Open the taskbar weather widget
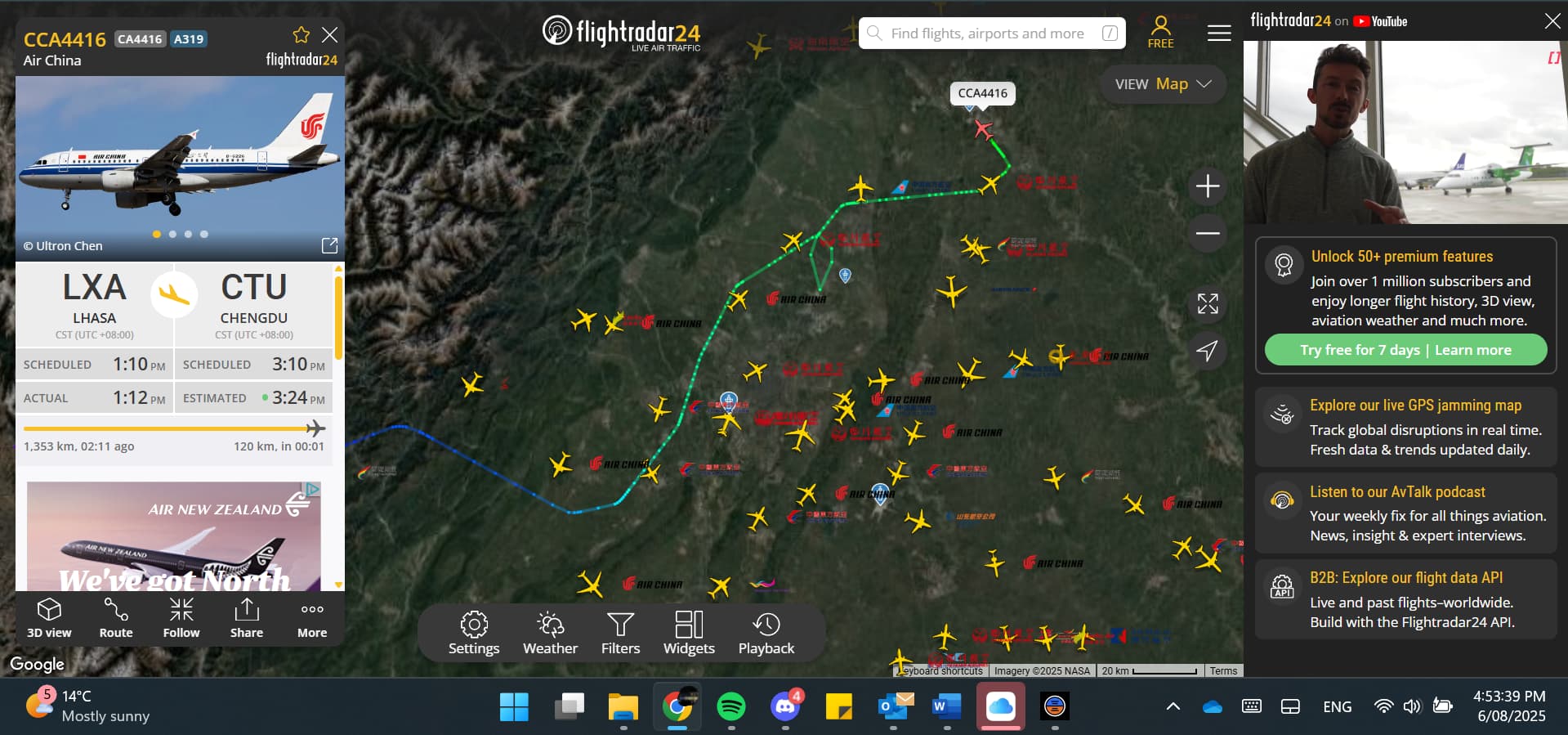 pyautogui.click(x=88, y=706)
